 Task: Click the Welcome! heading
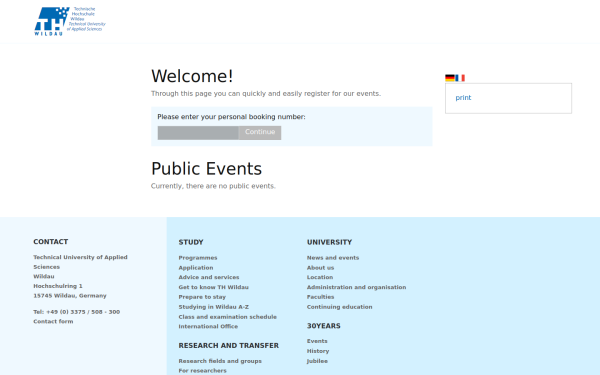tap(192, 76)
